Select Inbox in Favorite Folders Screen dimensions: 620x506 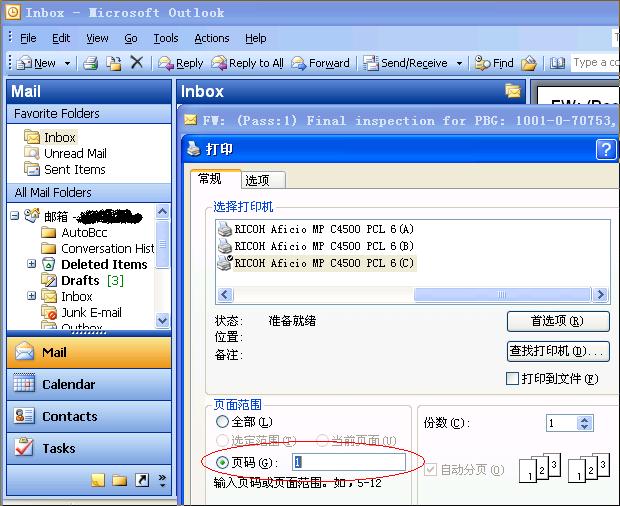coord(50,137)
